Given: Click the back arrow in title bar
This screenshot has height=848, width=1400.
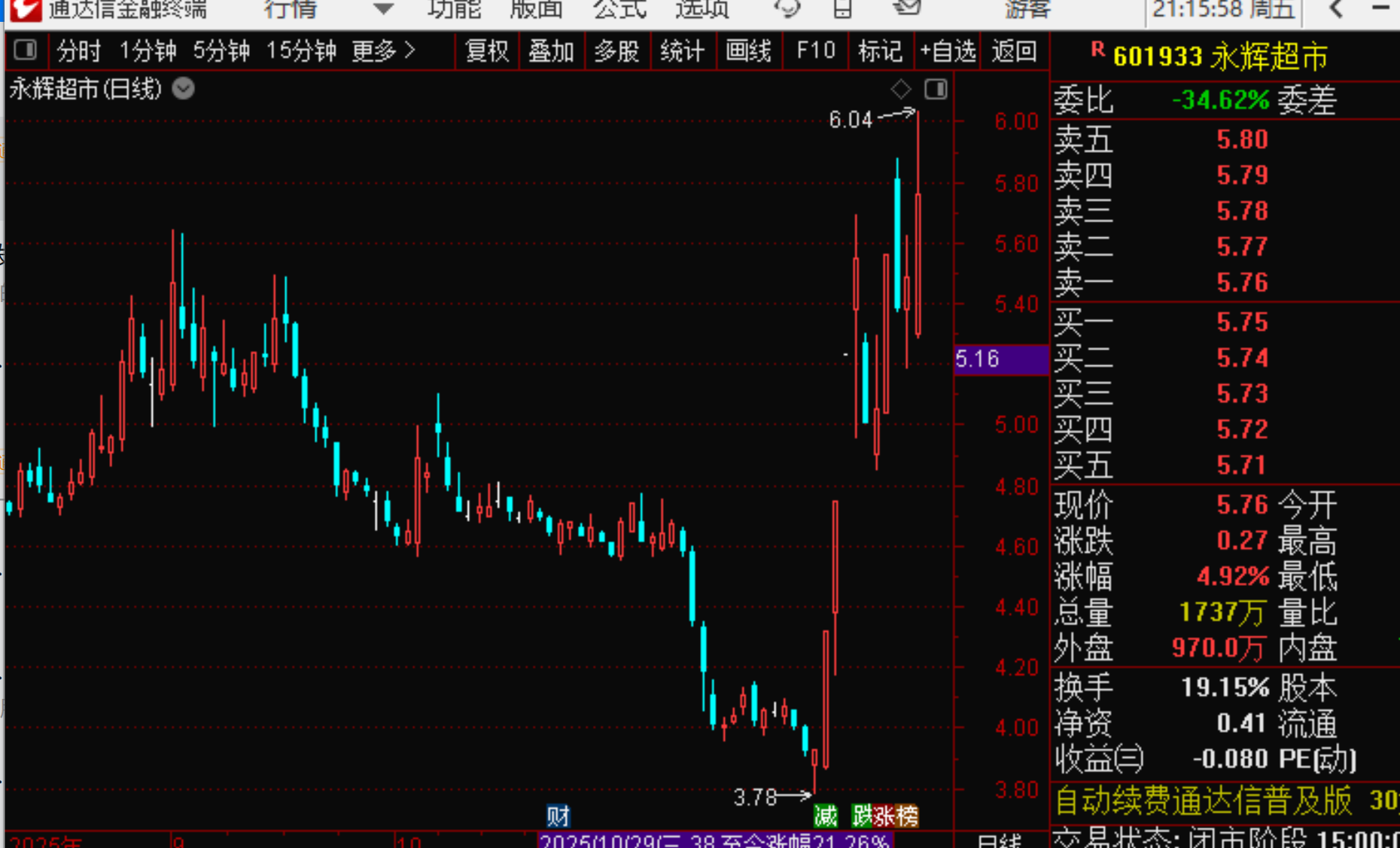Looking at the screenshot, I should point(1336,9).
